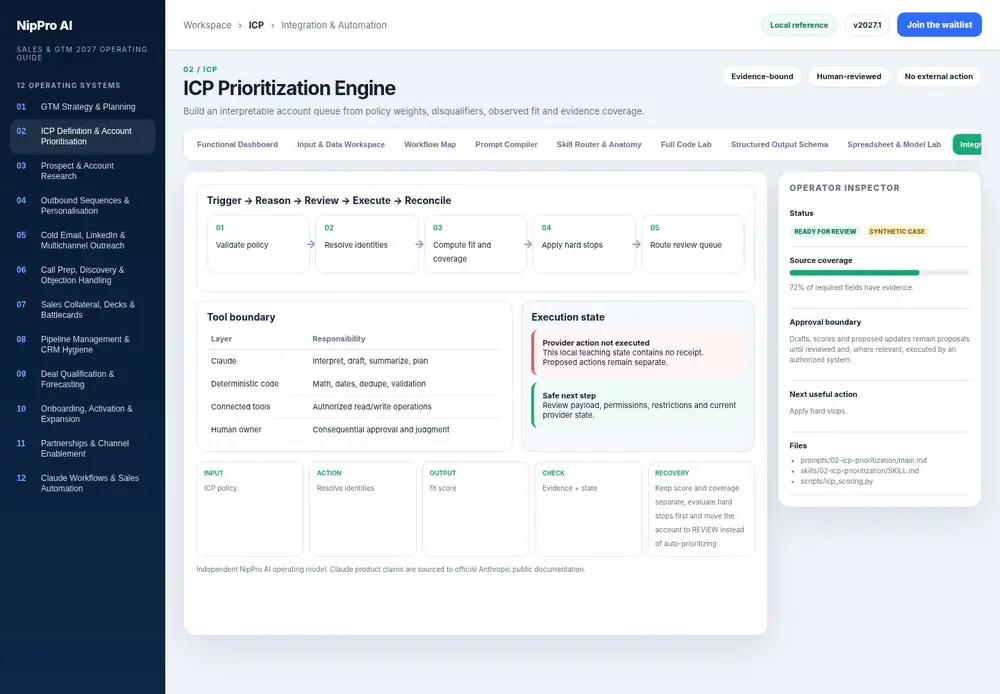Switch to Spreadsheet & Model Lab tab

tap(893, 144)
